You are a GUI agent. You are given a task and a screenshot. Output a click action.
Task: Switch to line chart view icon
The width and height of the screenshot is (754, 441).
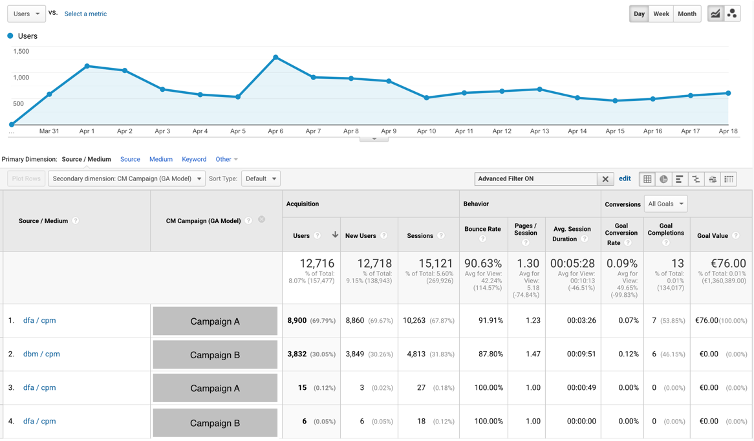pos(716,14)
